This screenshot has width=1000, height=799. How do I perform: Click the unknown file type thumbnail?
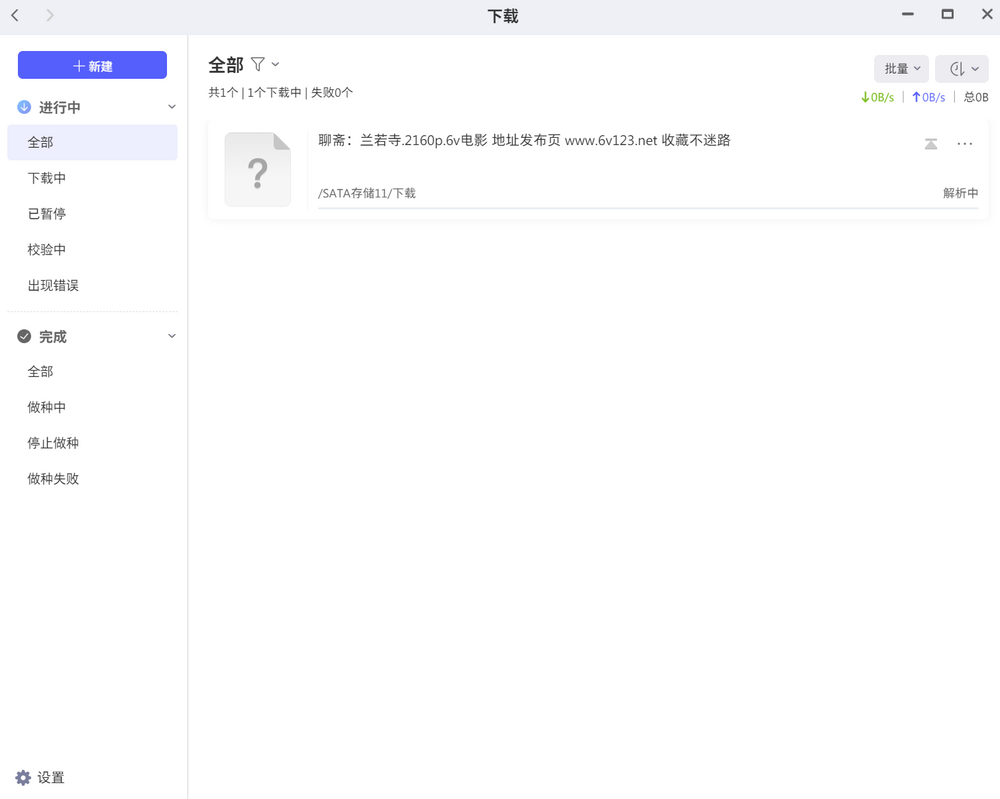point(257,169)
